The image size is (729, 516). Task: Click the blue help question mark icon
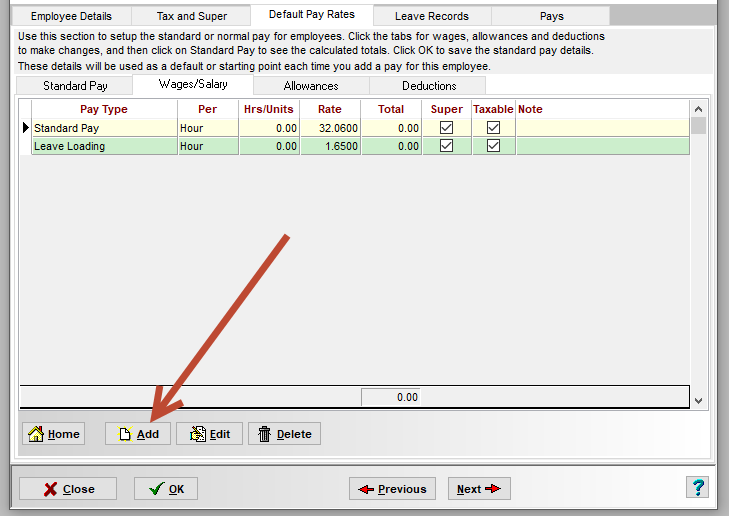pyautogui.click(x=697, y=488)
